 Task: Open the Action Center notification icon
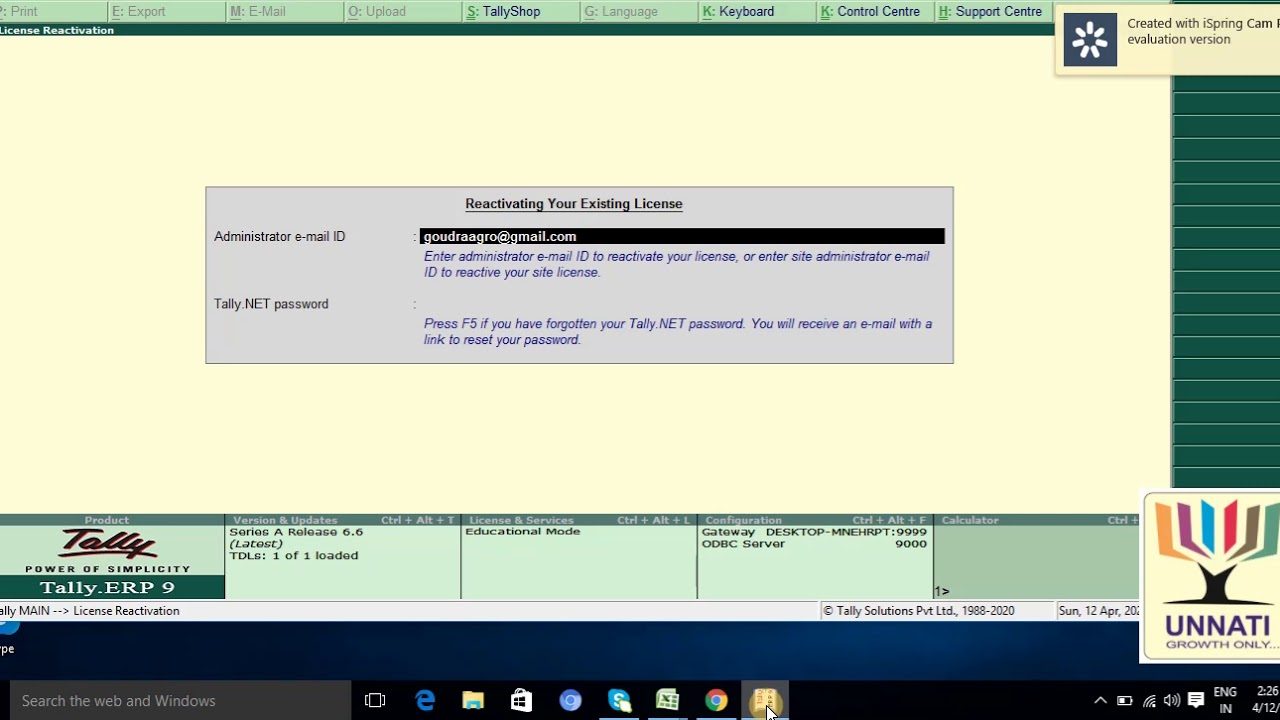pyautogui.click(x=1196, y=701)
